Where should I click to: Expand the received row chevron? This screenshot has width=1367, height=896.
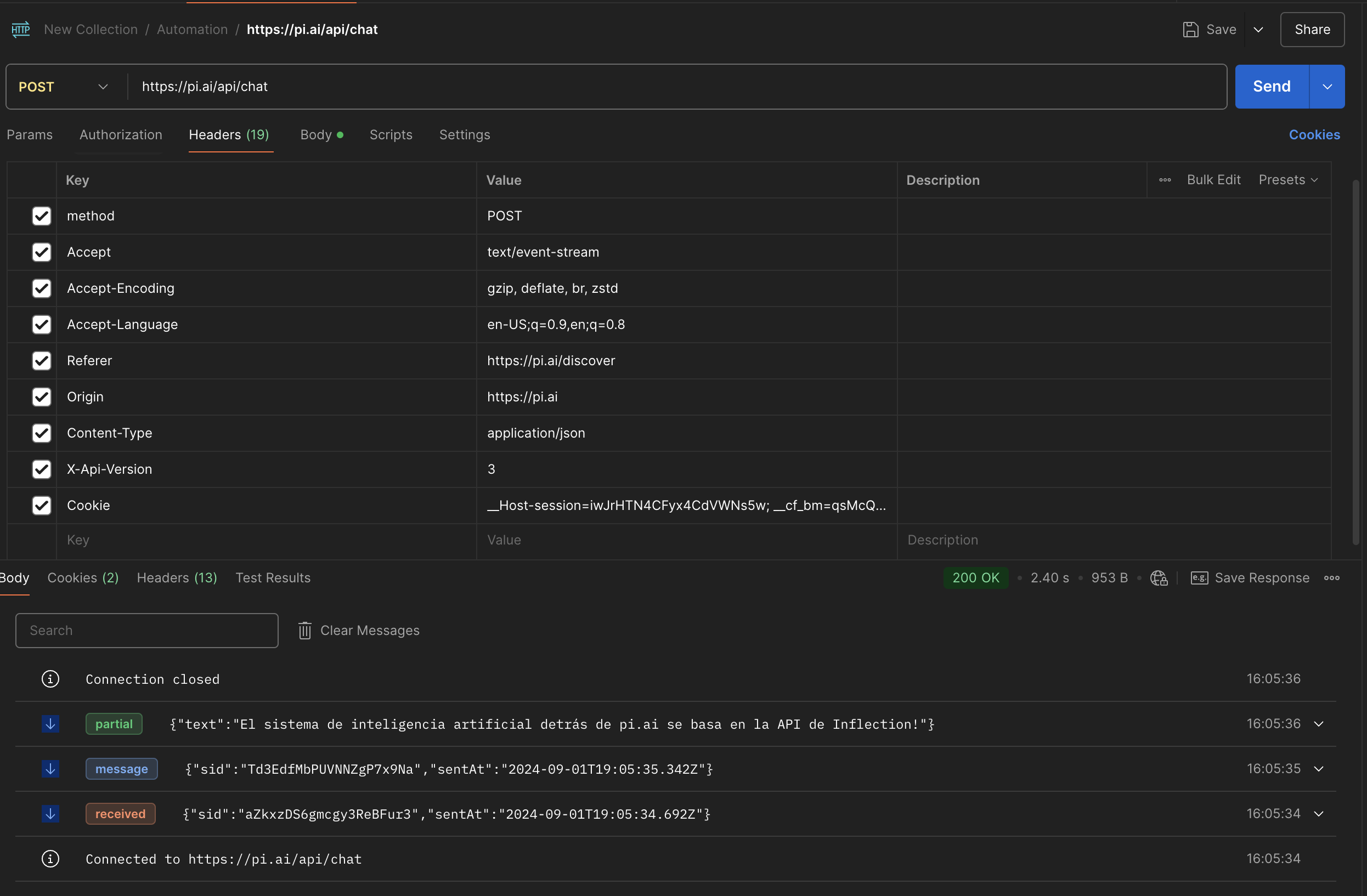point(1319,813)
